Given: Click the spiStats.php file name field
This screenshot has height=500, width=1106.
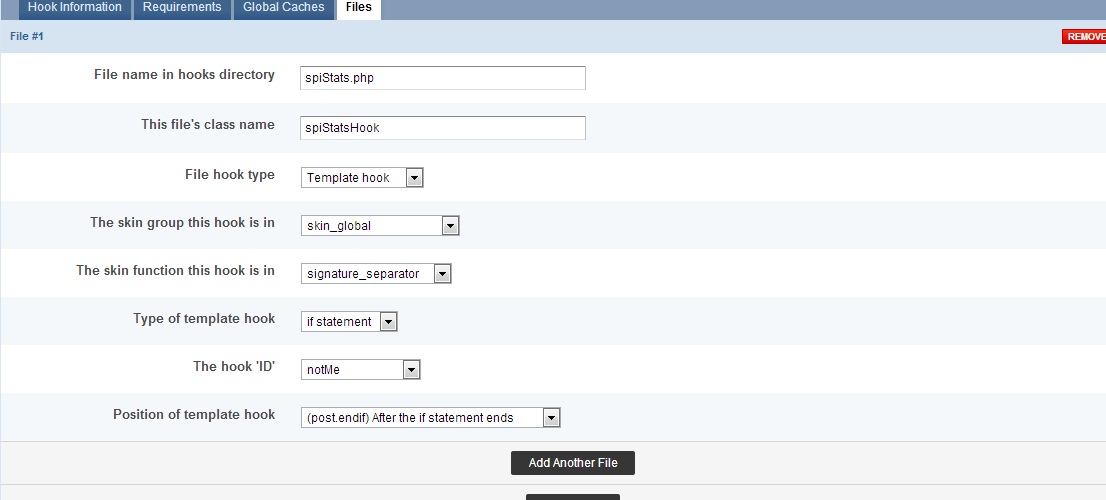Looking at the screenshot, I should point(442,78).
